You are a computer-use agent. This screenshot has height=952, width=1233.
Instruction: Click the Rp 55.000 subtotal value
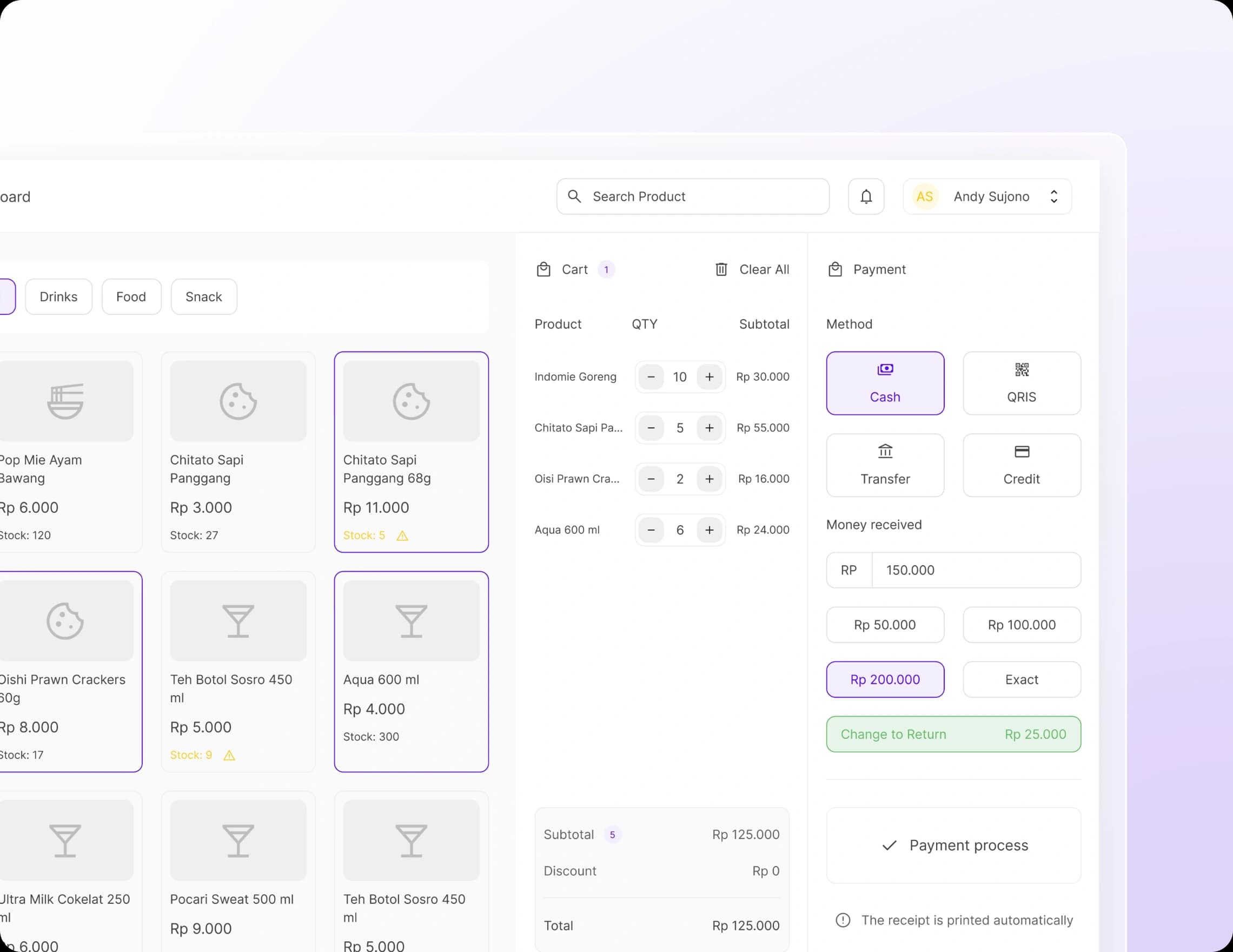[x=763, y=428]
